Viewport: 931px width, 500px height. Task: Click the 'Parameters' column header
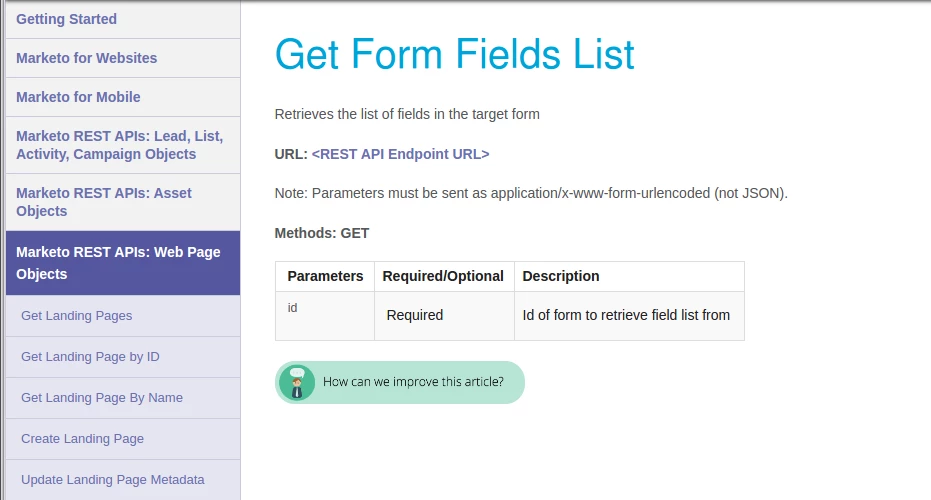(325, 276)
